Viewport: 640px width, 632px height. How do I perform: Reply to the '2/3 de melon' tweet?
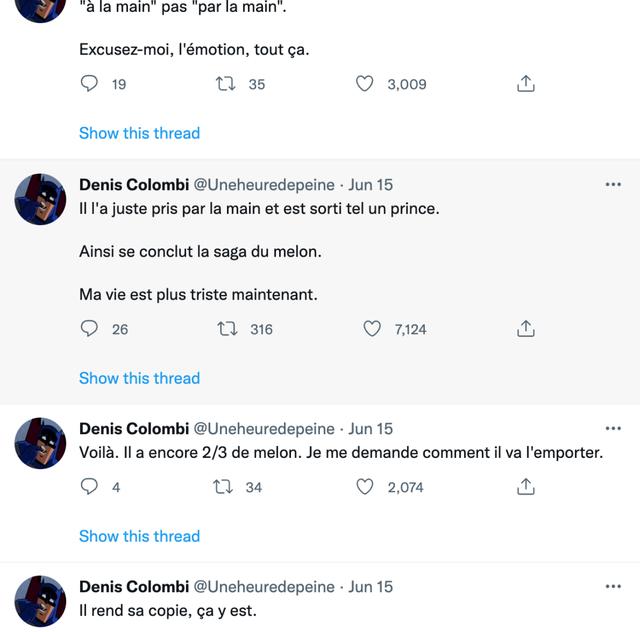(89, 486)
